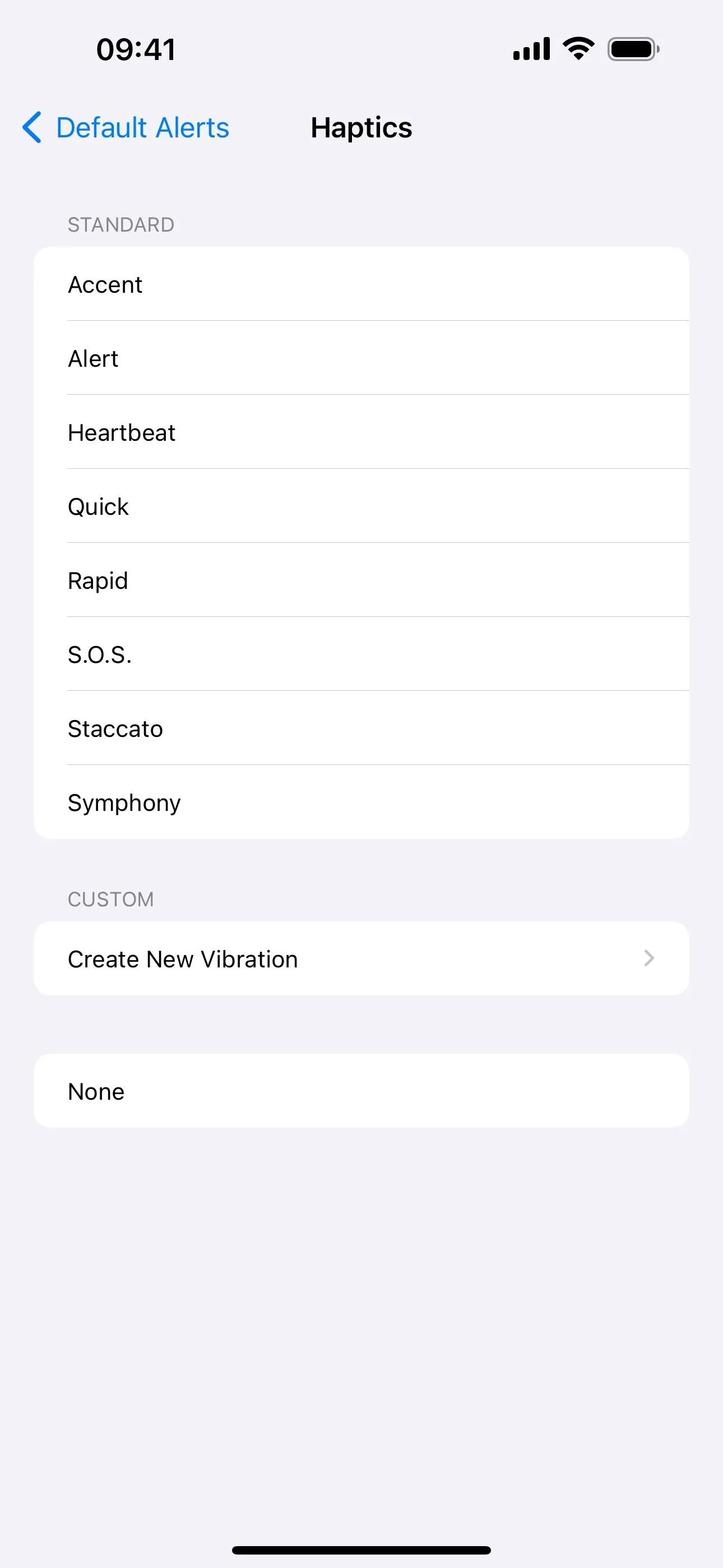The width and height of the screenshot is (723, 1568).
Task: Tap the battery indicator icon
Action: coord(633,49)
